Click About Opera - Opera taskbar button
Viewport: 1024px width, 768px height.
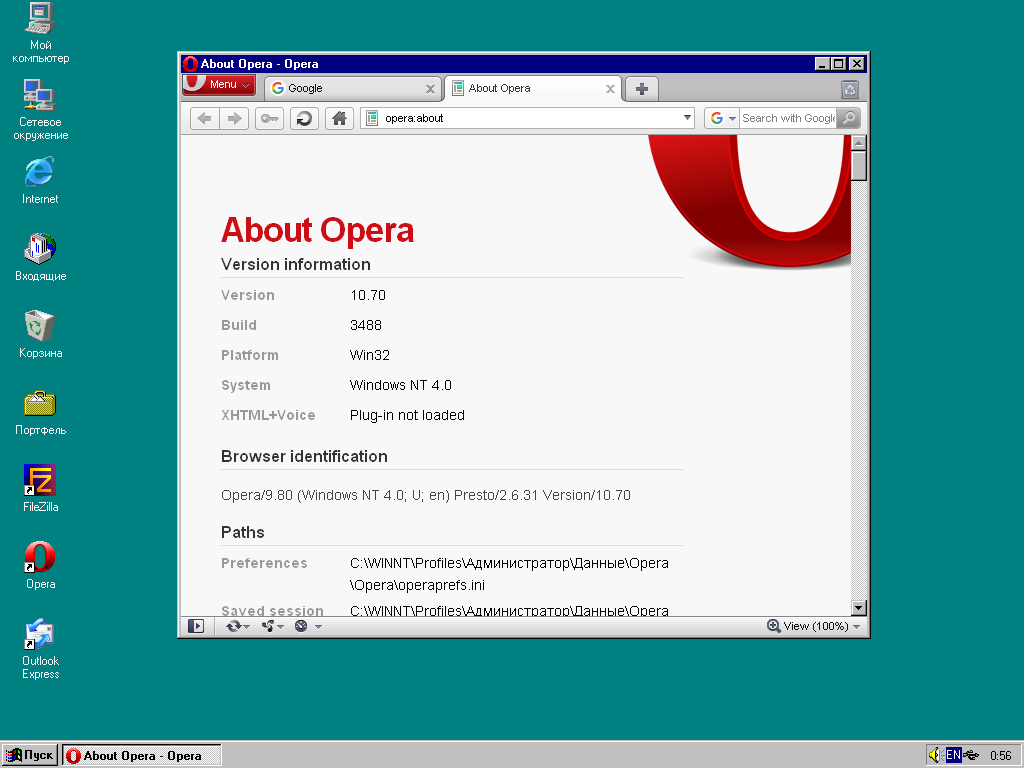tap(142, 756)
